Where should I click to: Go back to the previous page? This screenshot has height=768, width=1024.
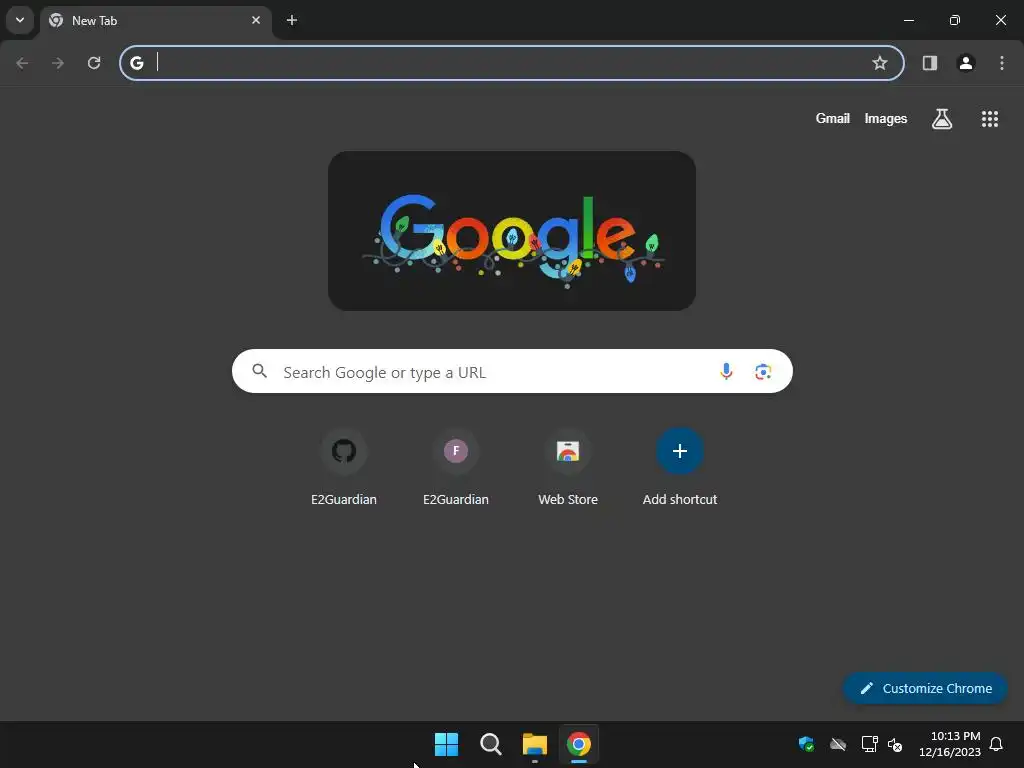22,63
